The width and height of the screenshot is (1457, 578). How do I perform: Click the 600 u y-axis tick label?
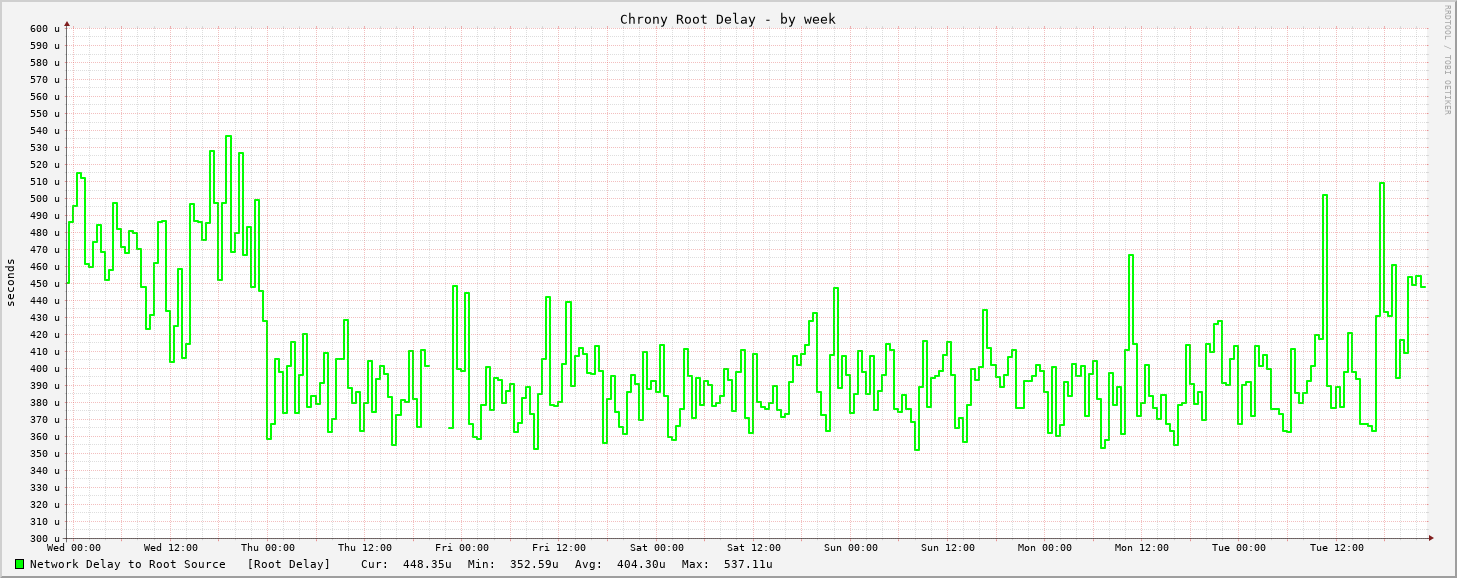(44, 29)
